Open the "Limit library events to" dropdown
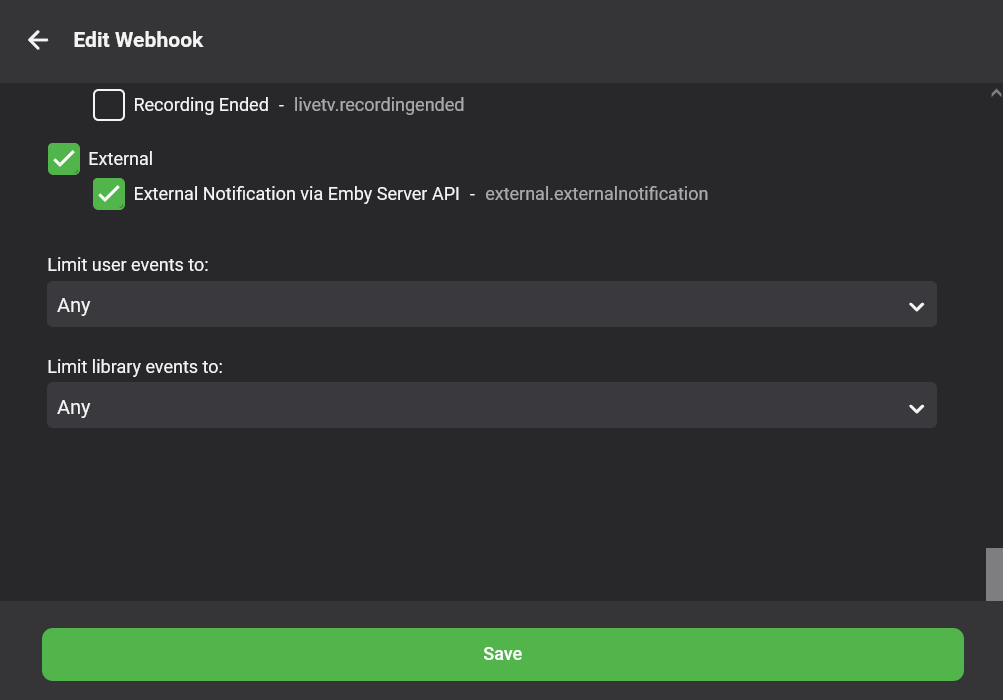 coord(492,406)
